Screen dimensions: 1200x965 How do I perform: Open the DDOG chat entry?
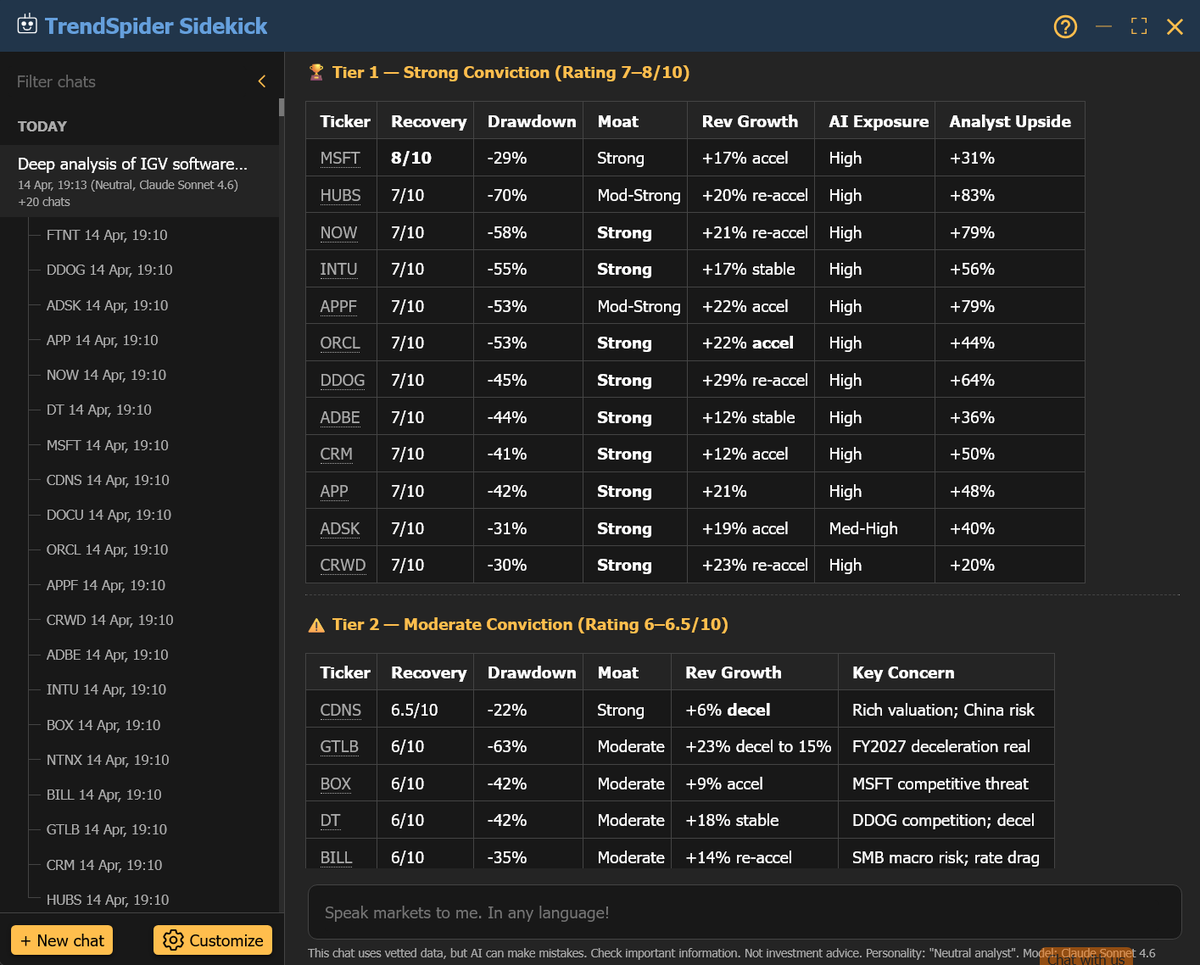109,270
